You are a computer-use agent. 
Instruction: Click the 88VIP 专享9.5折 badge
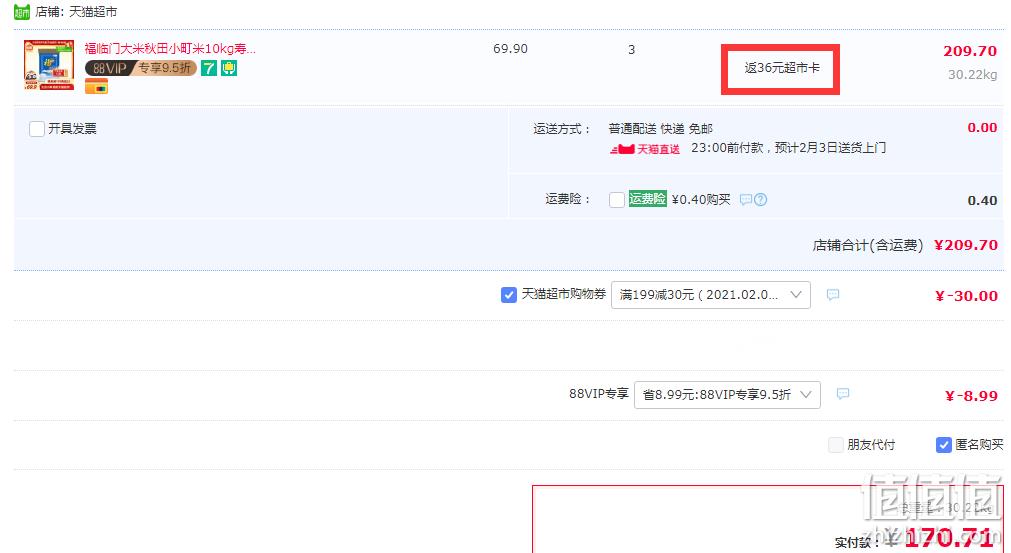click(x=141, y=68)
